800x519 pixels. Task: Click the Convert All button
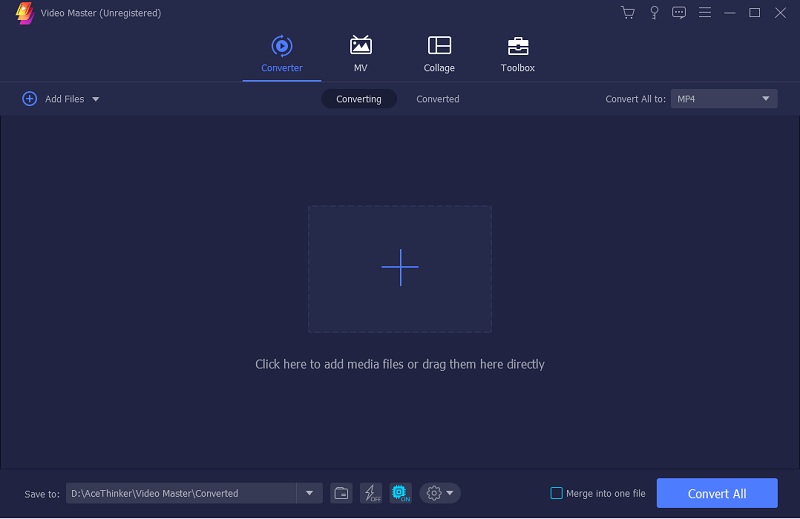tap(717, 493)
